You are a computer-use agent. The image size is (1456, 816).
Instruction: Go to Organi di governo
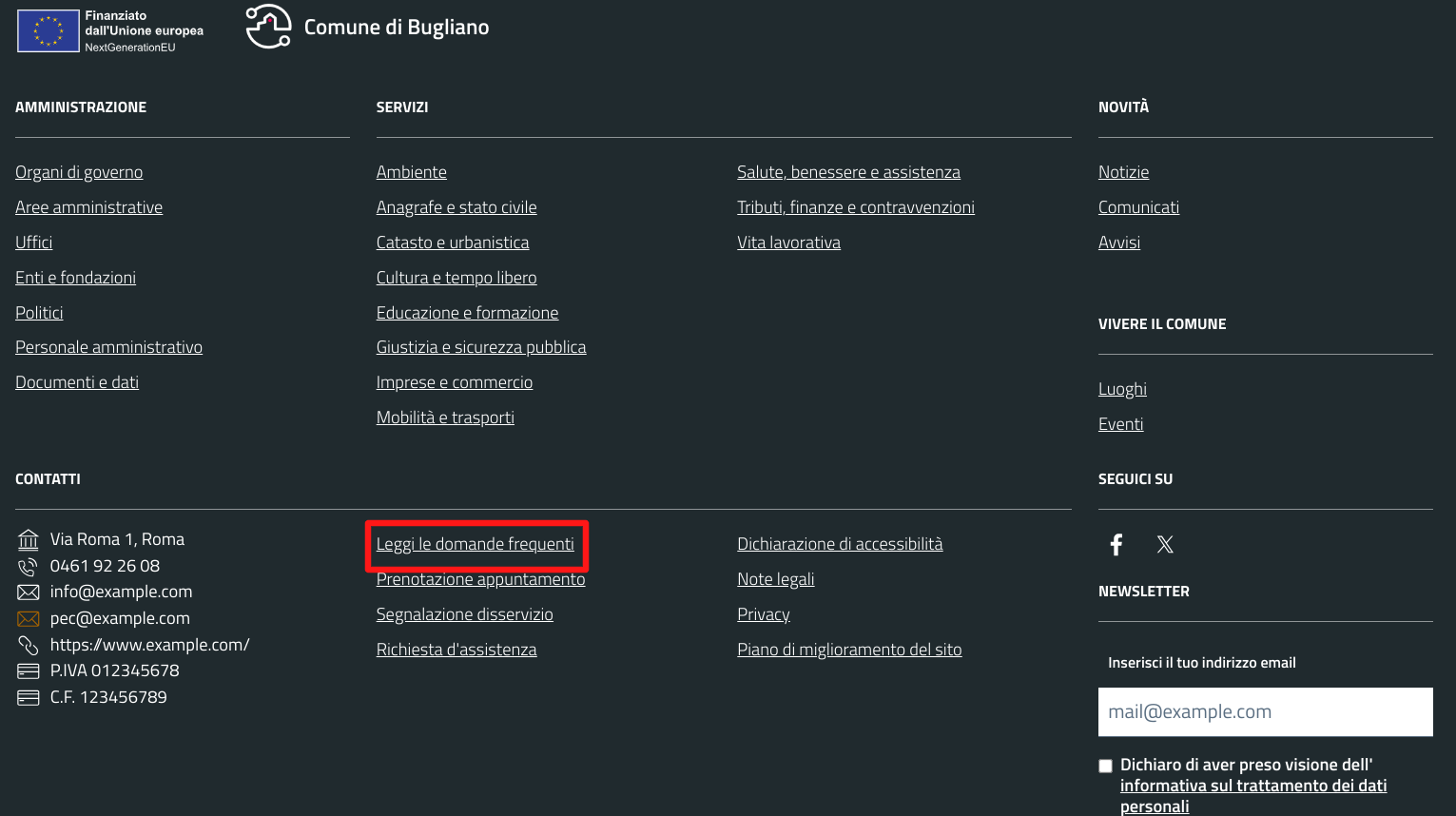pos(79,172)
